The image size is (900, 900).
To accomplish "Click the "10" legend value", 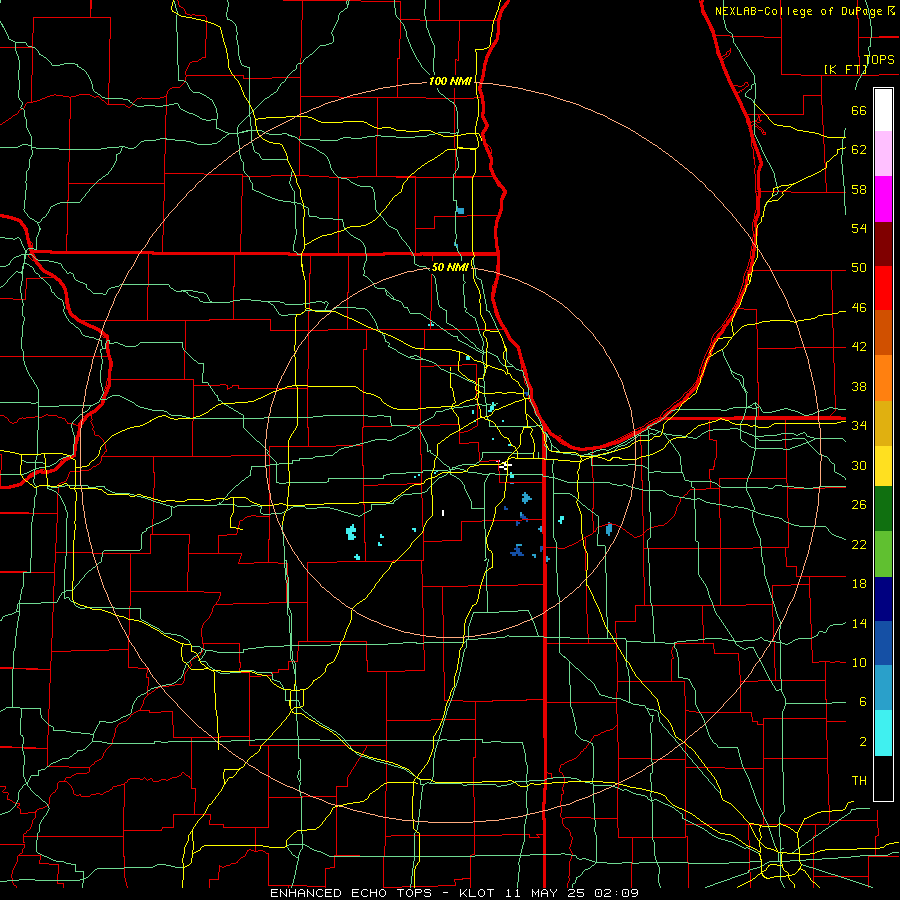I will [859, 662].
